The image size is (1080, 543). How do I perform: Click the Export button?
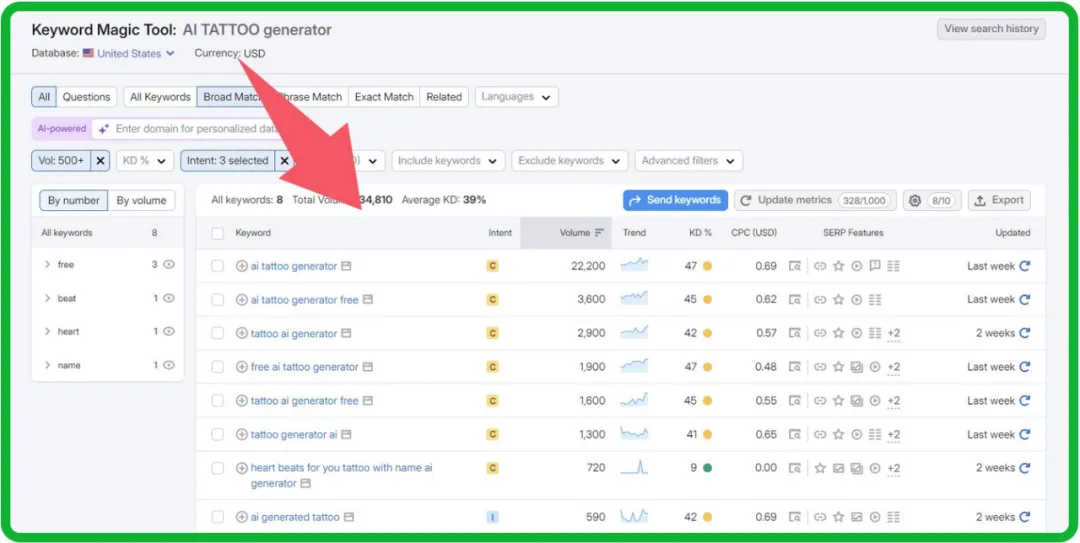[998, 200]
